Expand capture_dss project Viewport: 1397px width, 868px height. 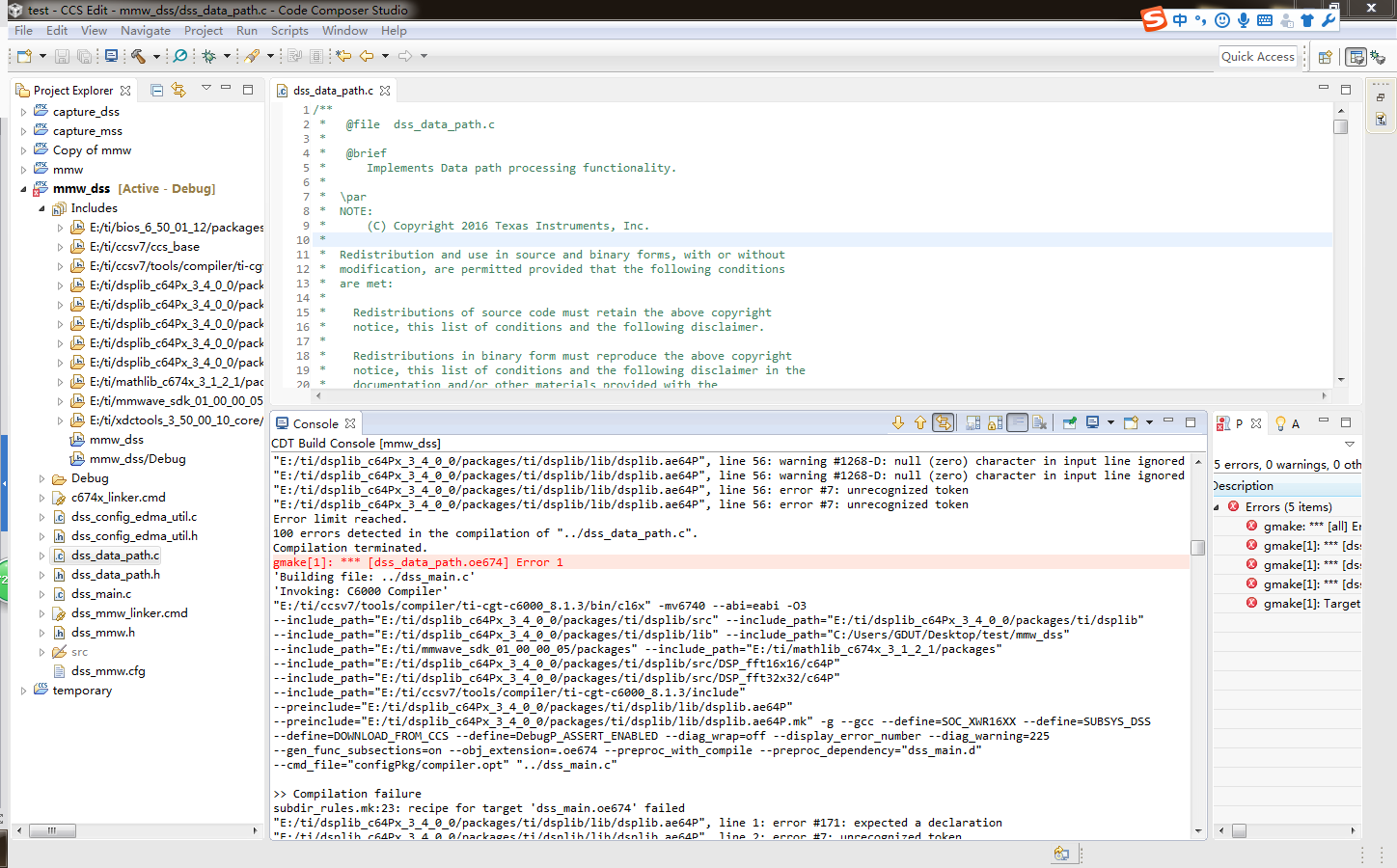pos(23,112)
